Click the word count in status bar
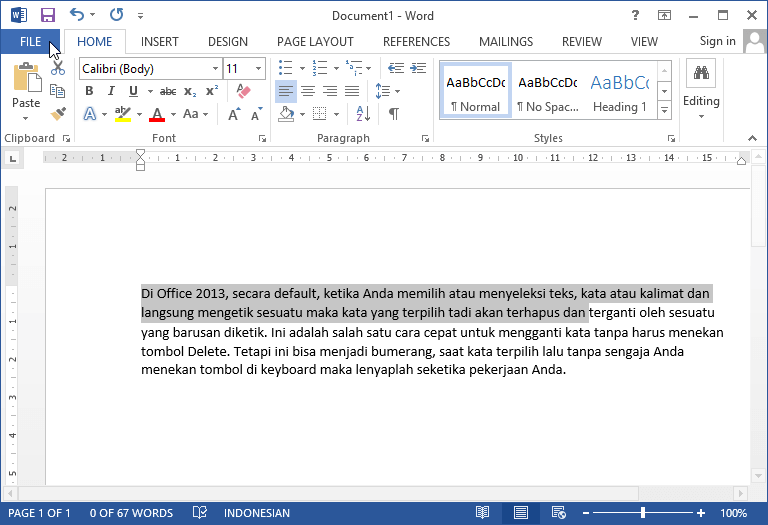The width and height of the screenshot is (768, 525). [131, 513]
